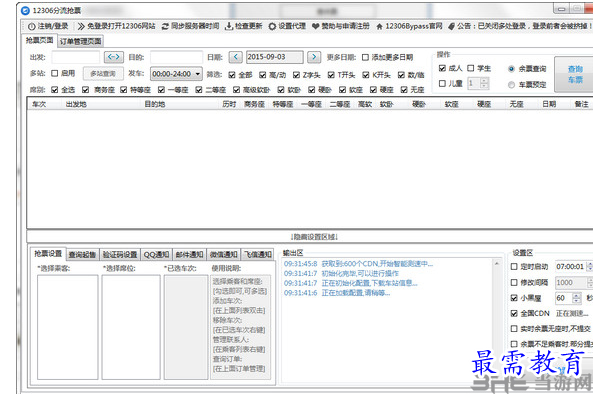Click the 注销/登录 power icon
This screenshot has width=593, height=394.
coord(32,26)
